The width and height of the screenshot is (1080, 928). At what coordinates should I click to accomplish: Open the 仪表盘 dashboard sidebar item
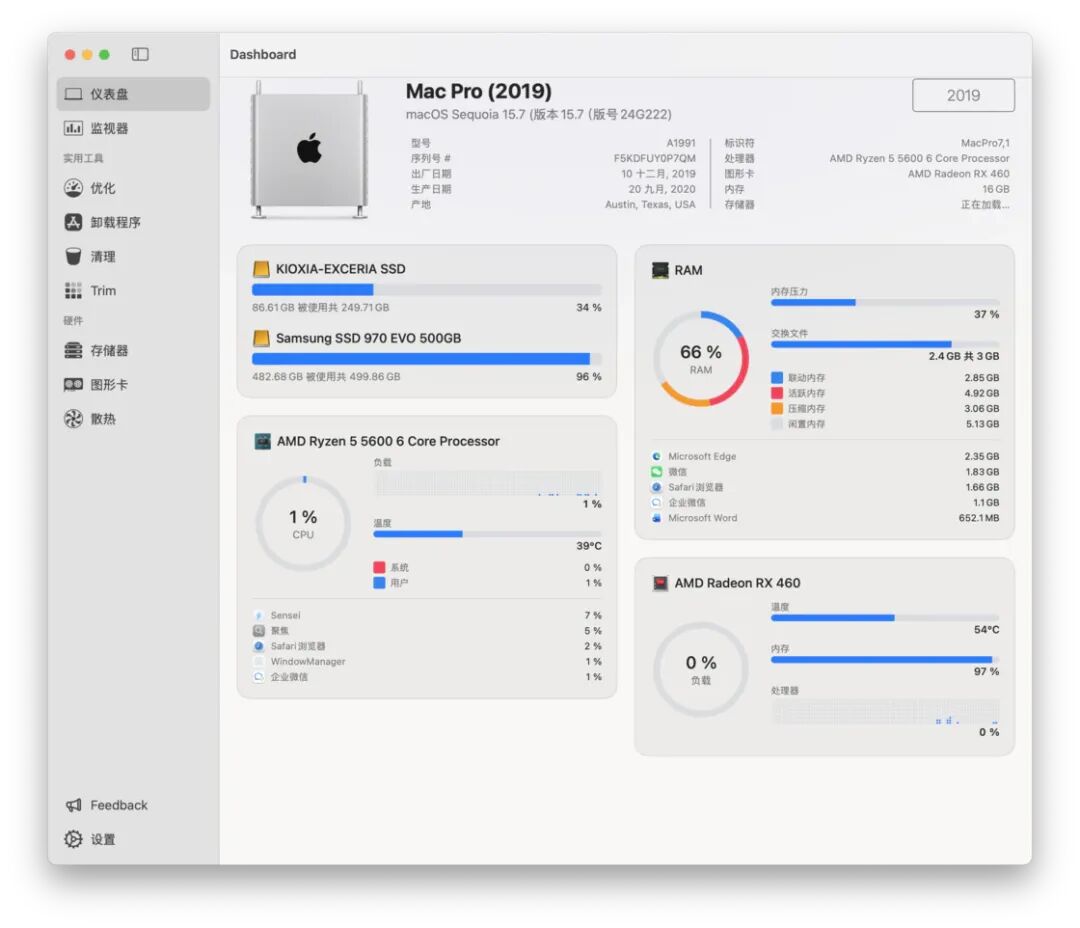coord(133,94)
